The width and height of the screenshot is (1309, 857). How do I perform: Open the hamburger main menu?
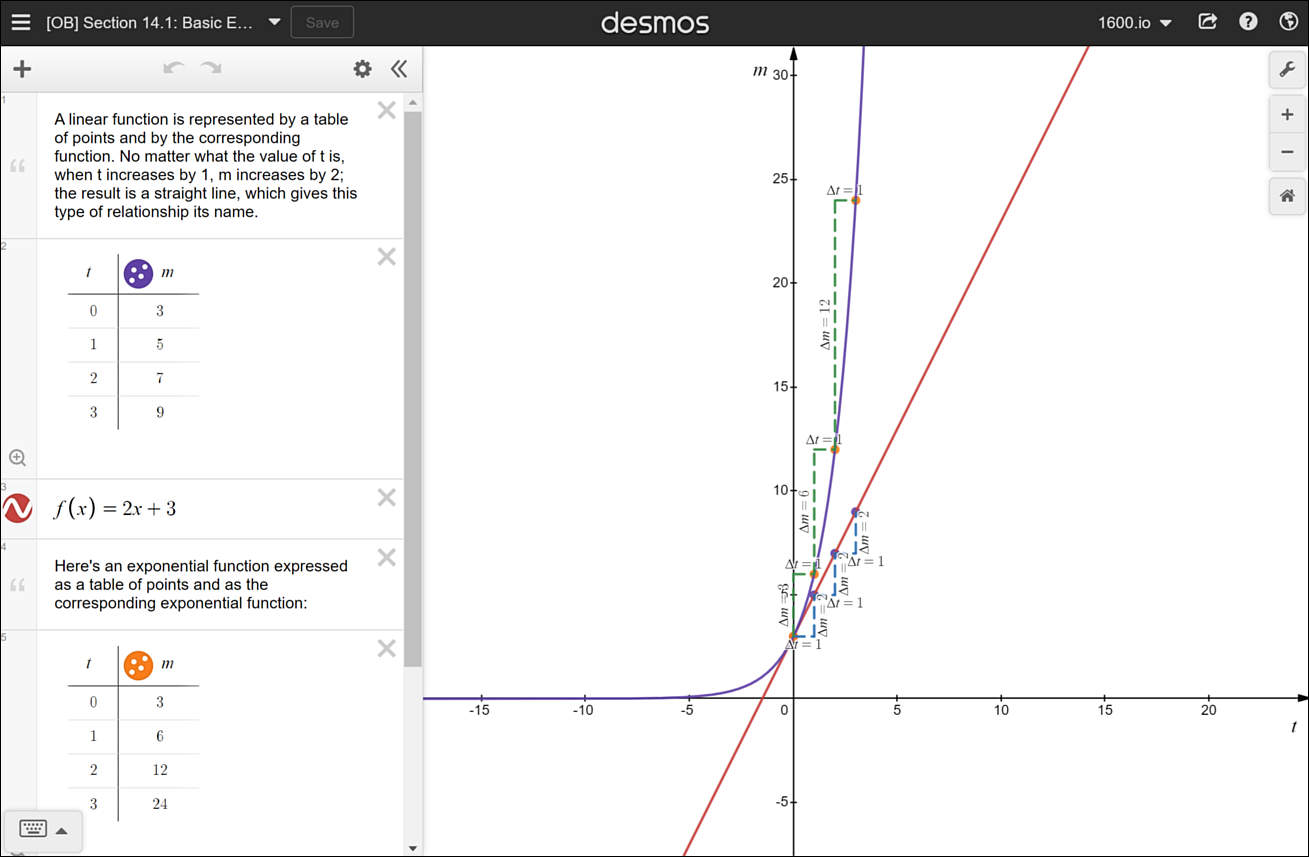point(21,22)
